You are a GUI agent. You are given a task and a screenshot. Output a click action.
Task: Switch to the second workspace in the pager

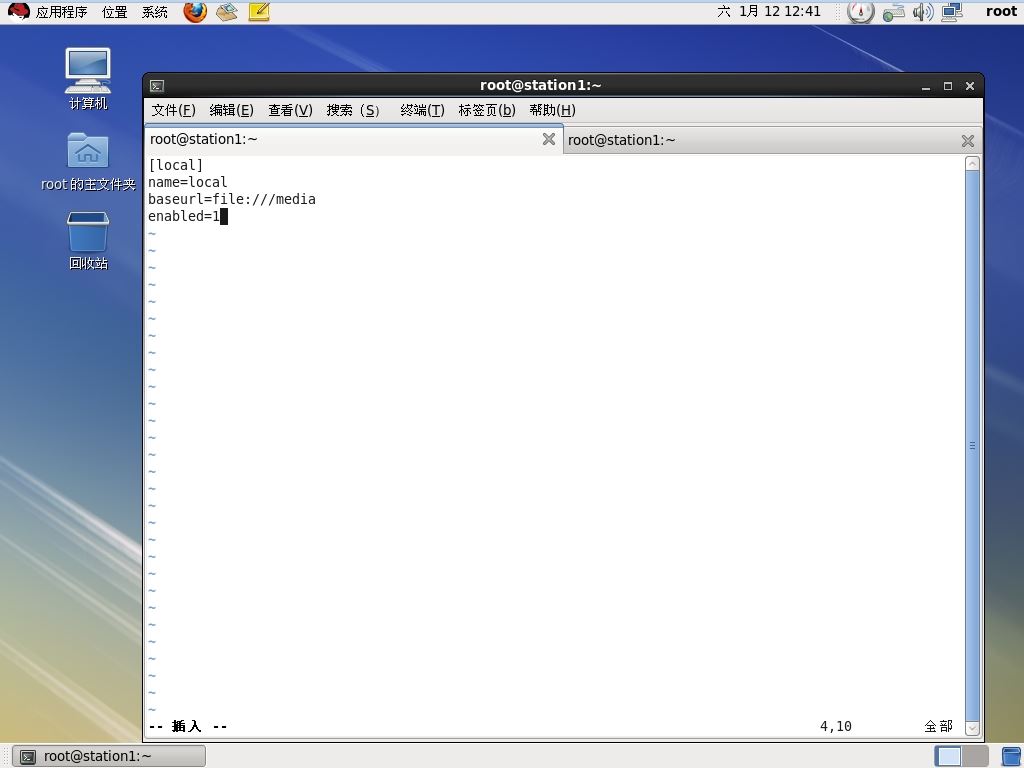[x=975, y=756]
